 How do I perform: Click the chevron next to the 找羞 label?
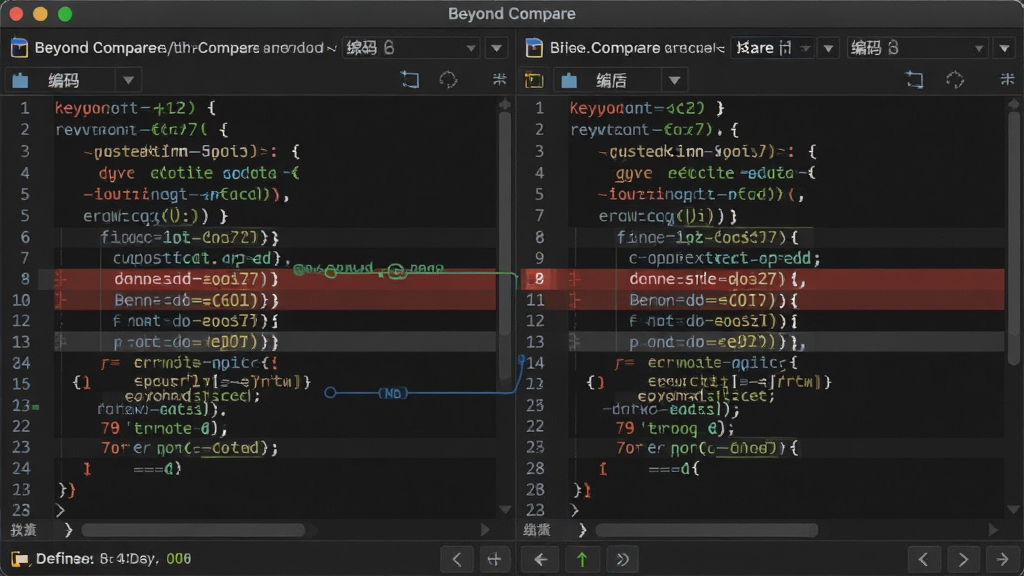click(x=68, y=530)
